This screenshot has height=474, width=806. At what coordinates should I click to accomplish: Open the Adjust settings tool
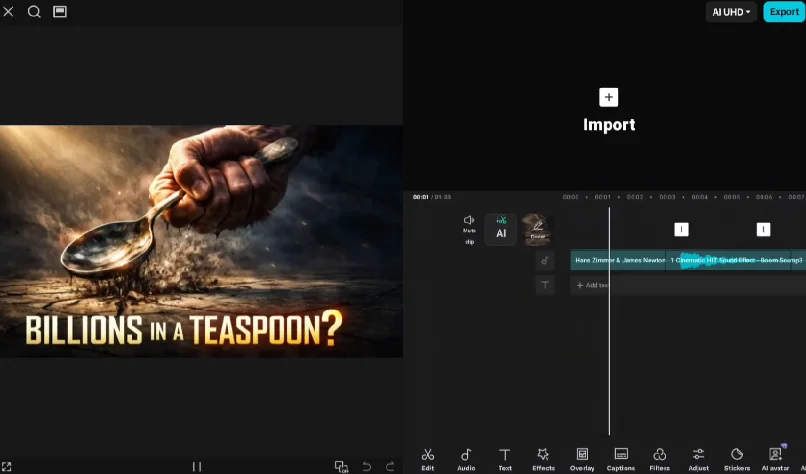pyautogui.click(x=699, y=458)
